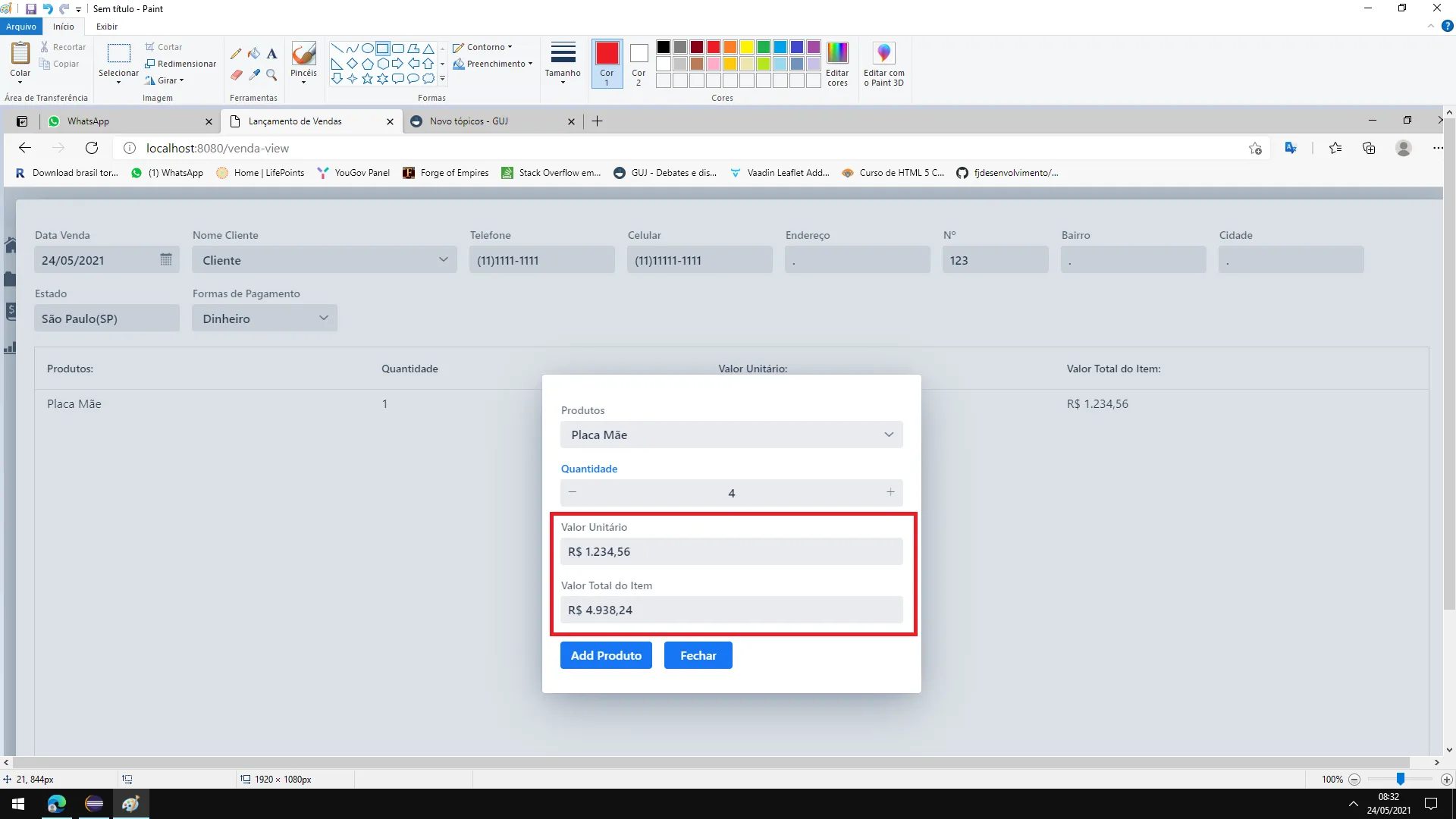
Task: Select the Fill bucket tool
Action: (x=254, y=54)
